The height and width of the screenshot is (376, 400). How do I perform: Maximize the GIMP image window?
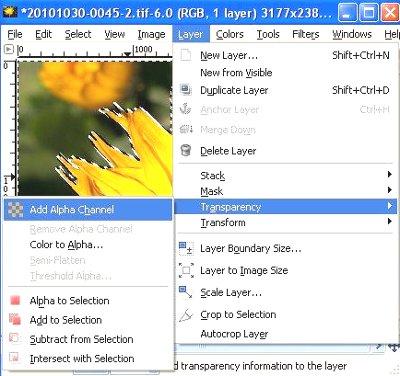pyautogui.click(x=368, y=13)
